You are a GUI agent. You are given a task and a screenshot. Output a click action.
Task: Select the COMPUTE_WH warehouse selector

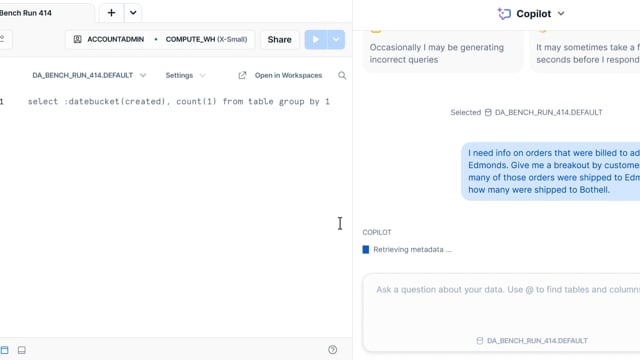click(x=206, y=39)
